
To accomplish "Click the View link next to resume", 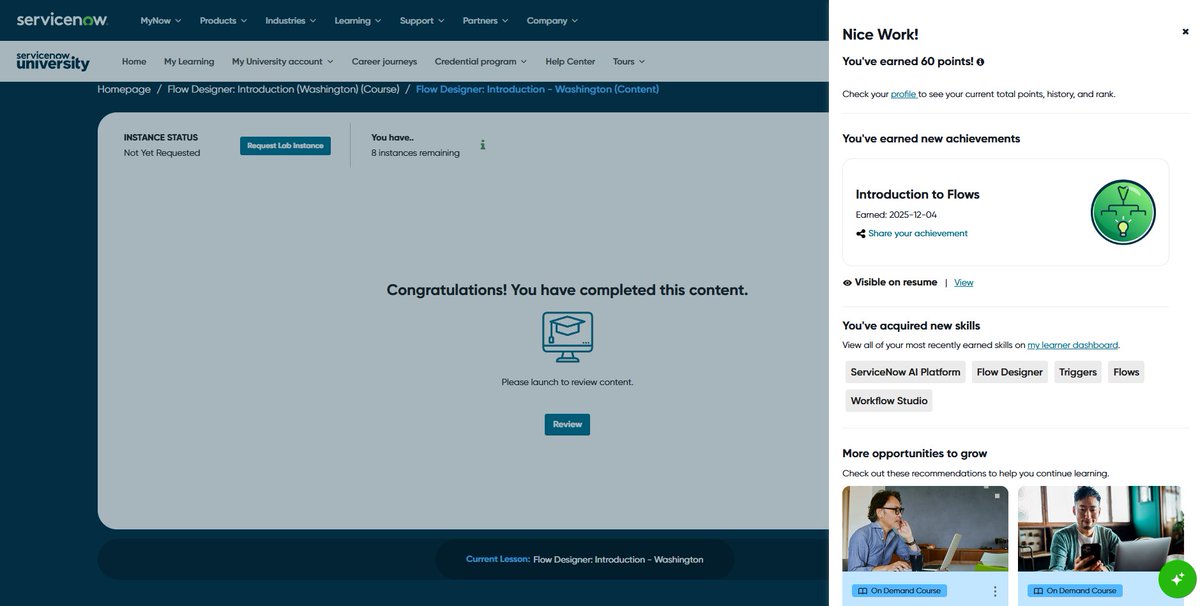I will tap(964, 283).
